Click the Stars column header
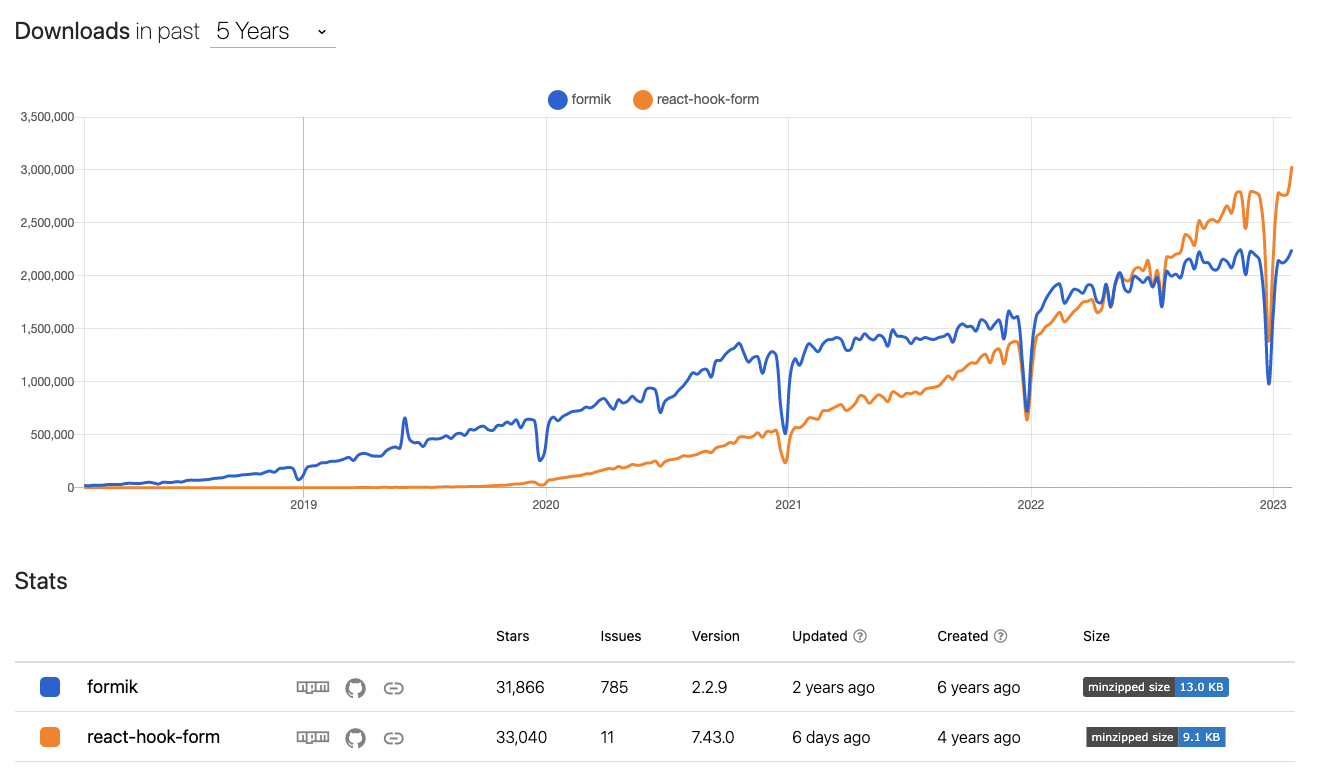Screen dimensions: 1343x783 point(513,636)
